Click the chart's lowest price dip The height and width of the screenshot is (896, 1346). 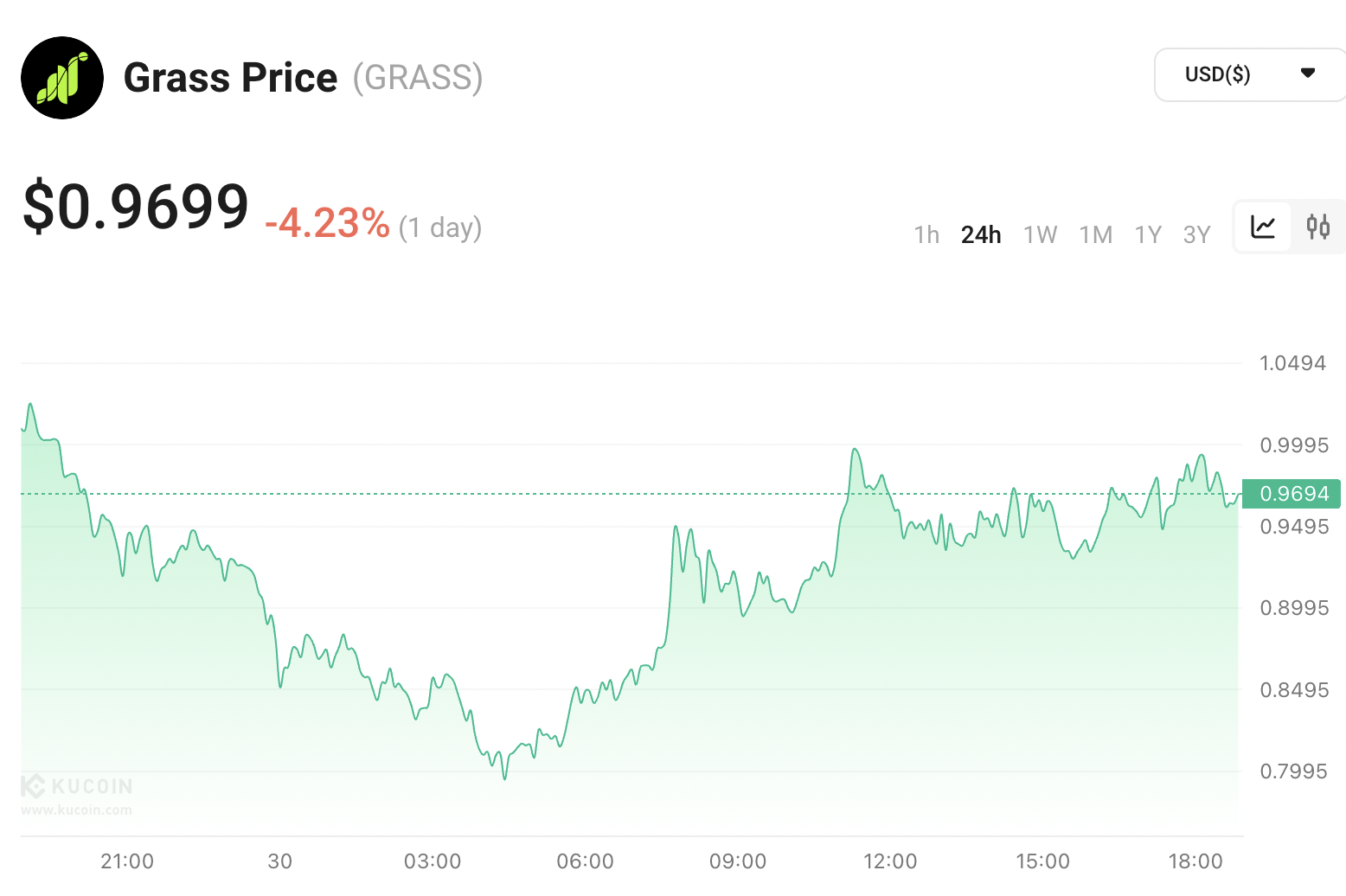pos(504,778)
